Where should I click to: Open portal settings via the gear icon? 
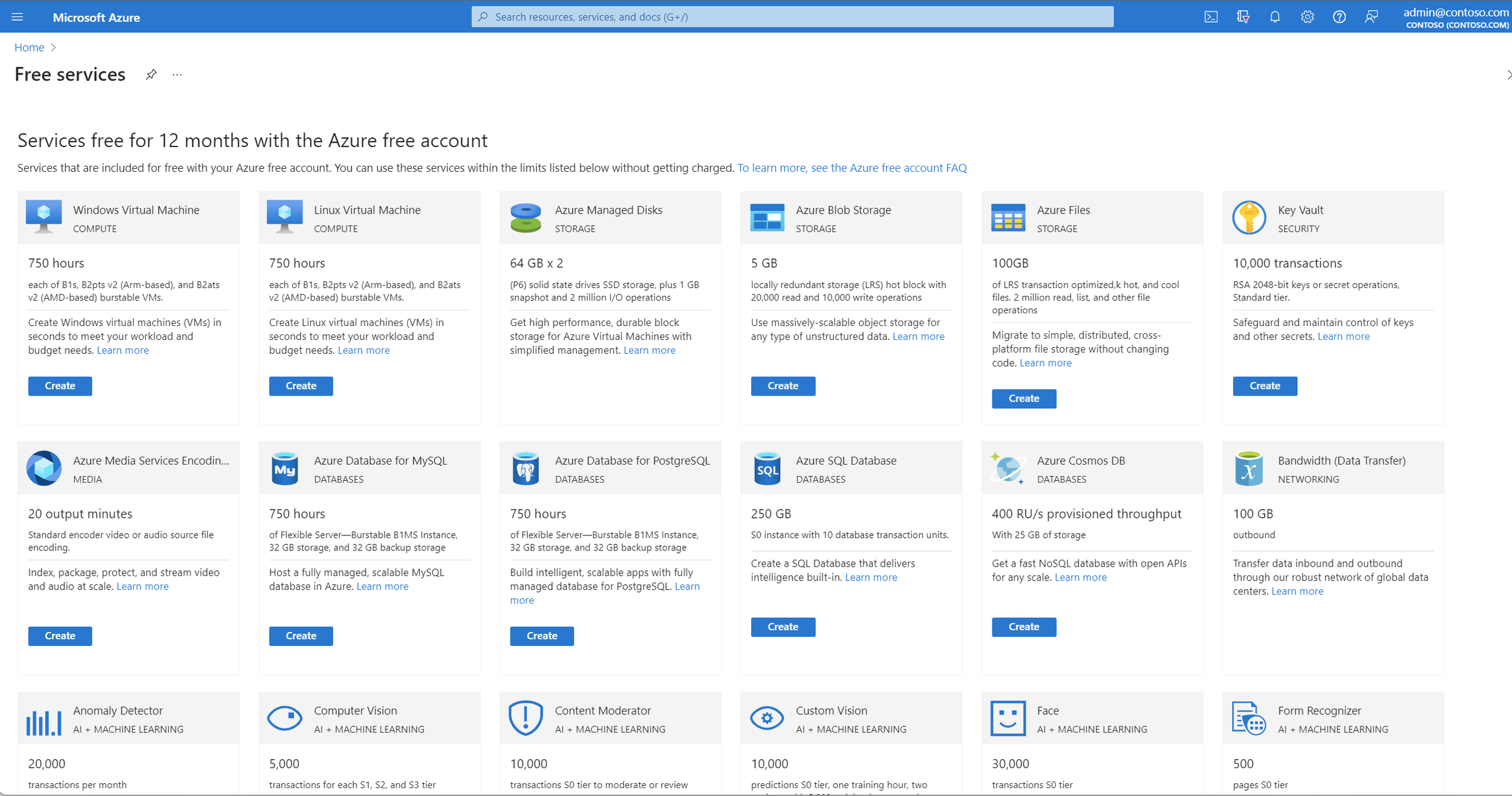point(1306,16)
